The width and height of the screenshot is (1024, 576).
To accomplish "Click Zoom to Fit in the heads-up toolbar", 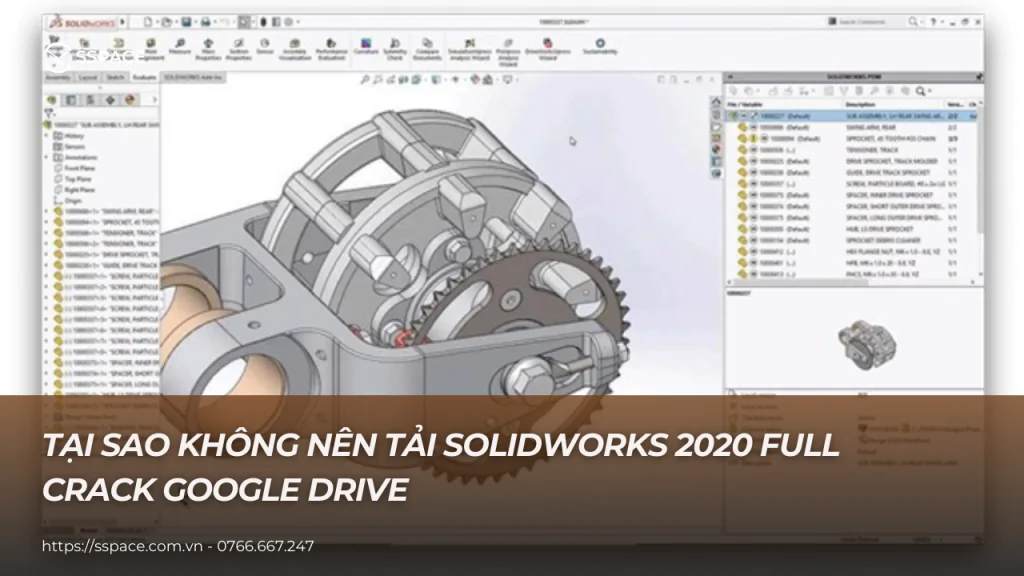I will point(365,80).
